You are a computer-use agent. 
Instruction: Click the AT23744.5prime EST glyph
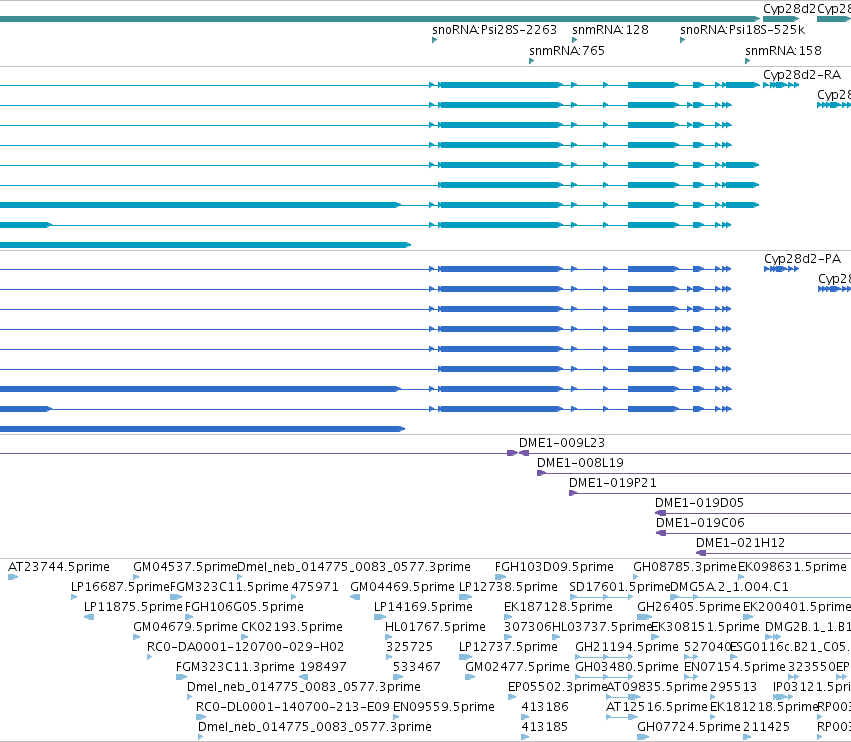13,577
